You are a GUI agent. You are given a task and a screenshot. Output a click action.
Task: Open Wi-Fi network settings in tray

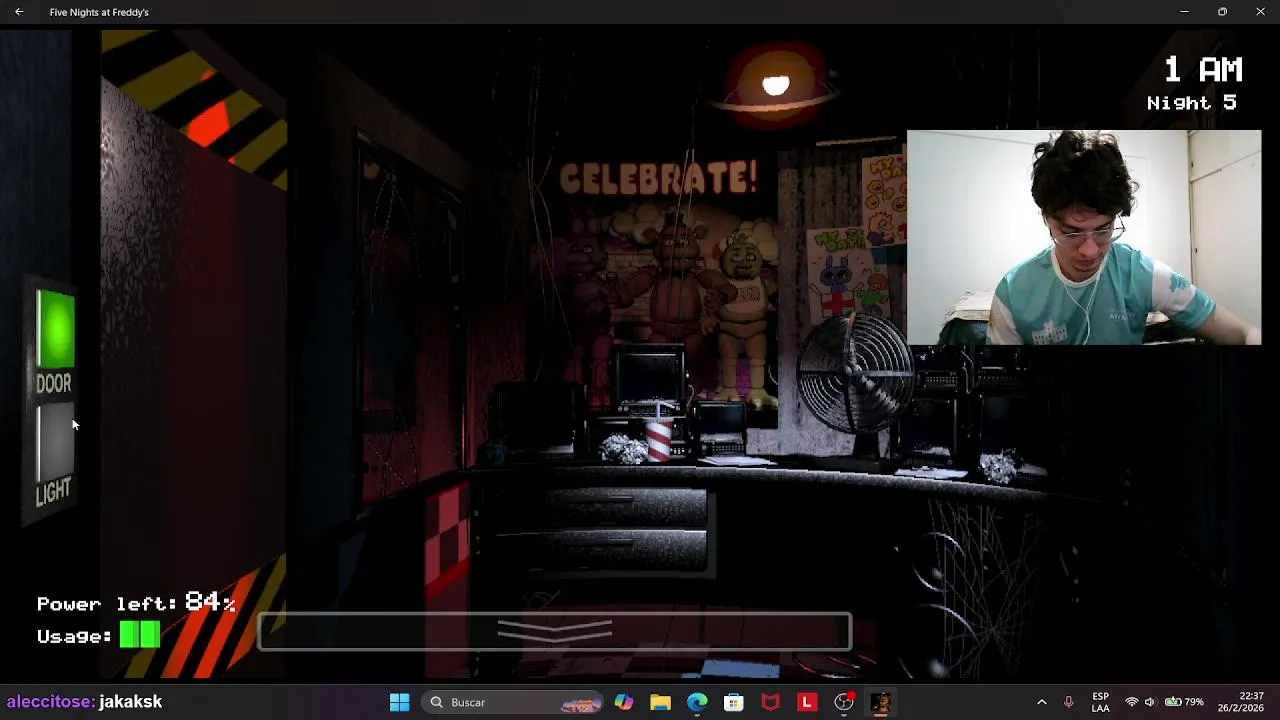tap(1131, 702)
